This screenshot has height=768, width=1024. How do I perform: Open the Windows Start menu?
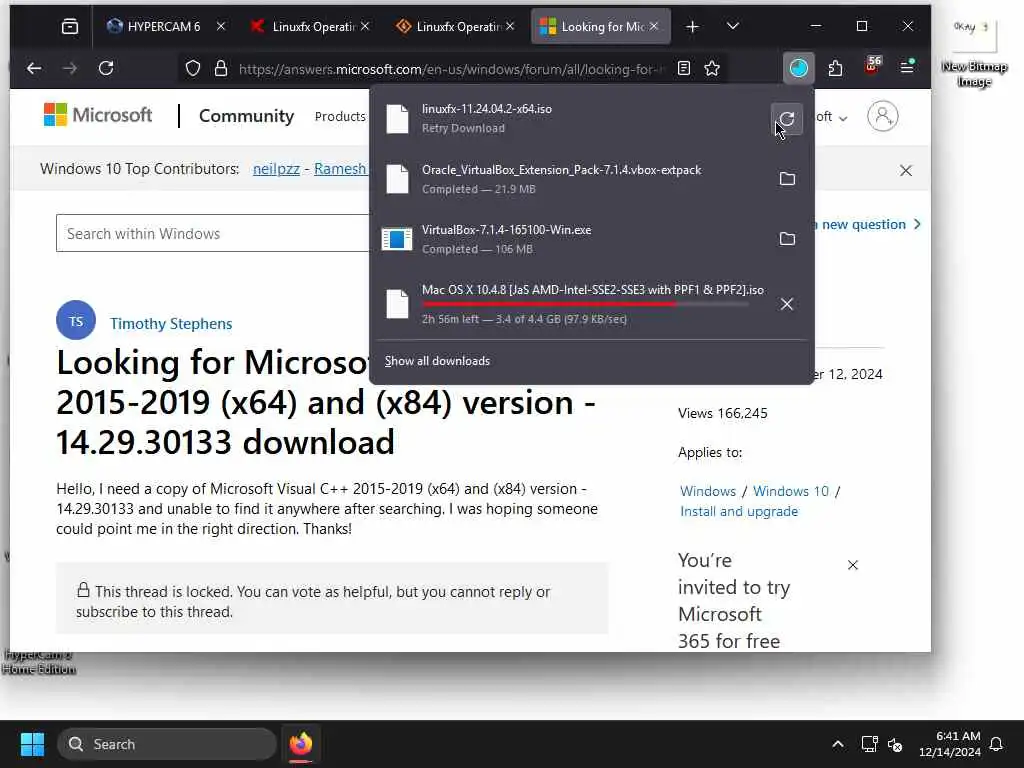pyautogui.click(x=32, y=744)
